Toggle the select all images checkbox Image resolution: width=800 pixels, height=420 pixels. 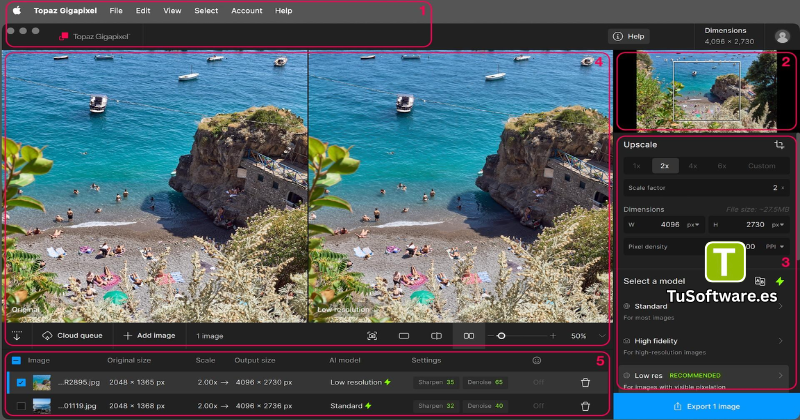coord(16,360)
